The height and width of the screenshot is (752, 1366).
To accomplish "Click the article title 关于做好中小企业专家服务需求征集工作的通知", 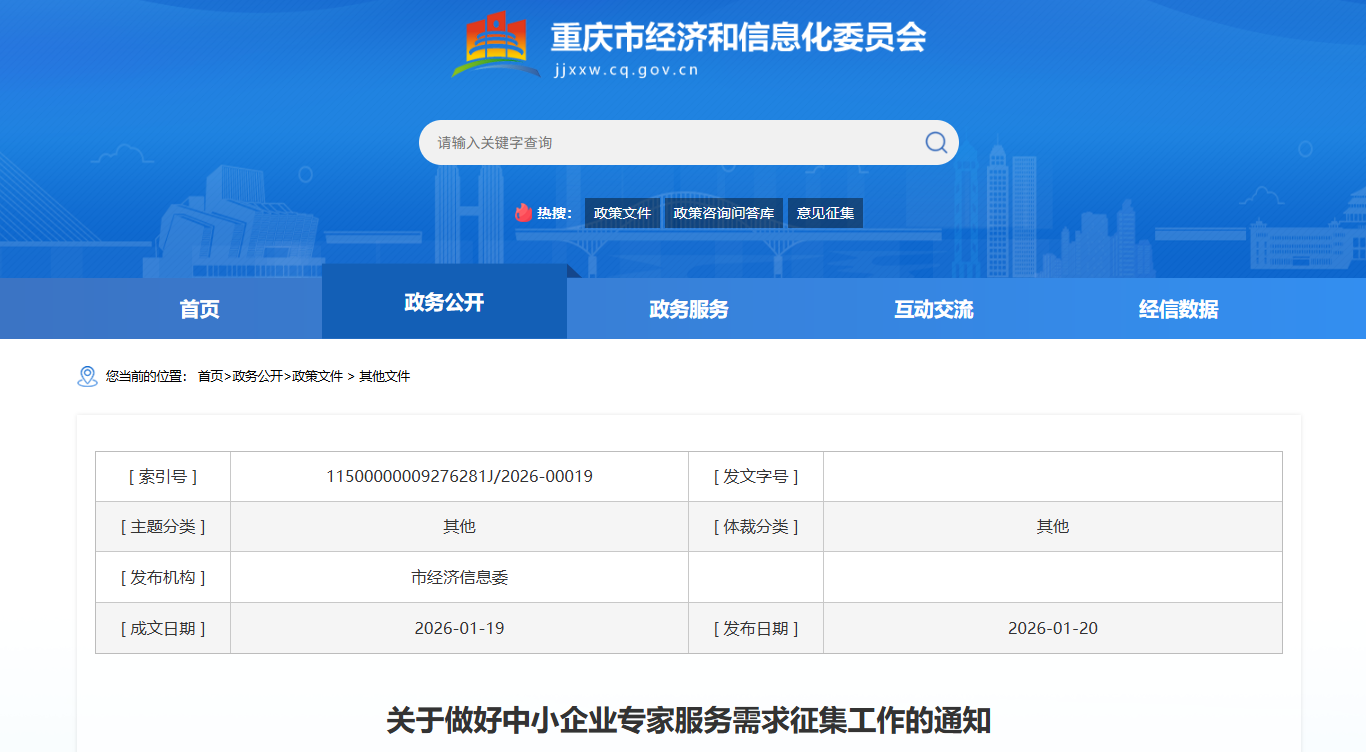I will (x=689, y=721).
